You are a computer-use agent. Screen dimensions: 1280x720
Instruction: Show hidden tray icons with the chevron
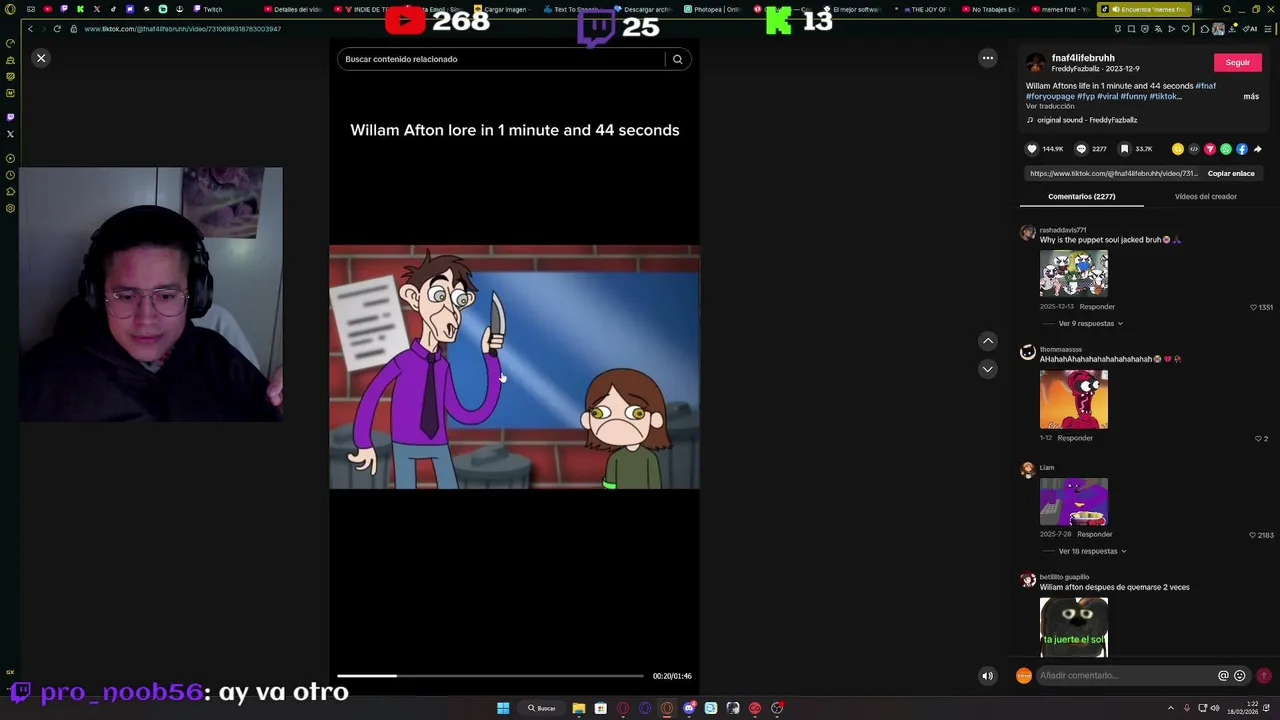pyautogui.click(x=1171, y=708)
